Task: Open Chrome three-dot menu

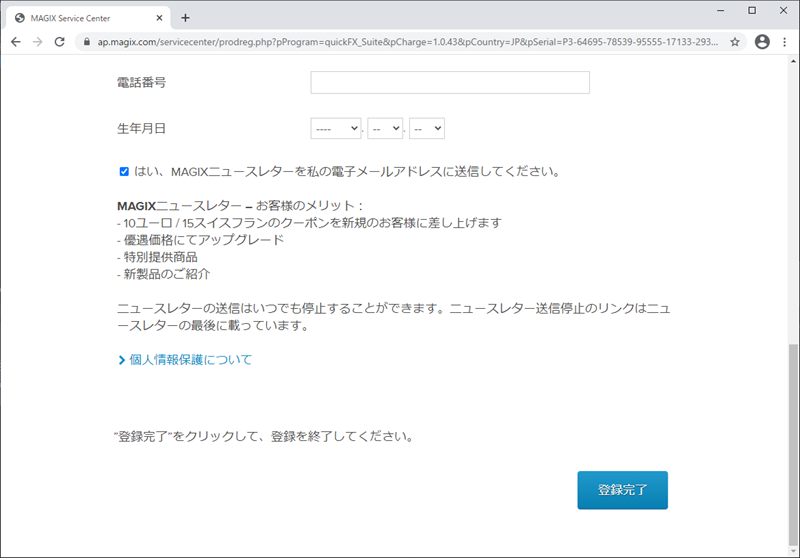Action: tap(785, 42)
